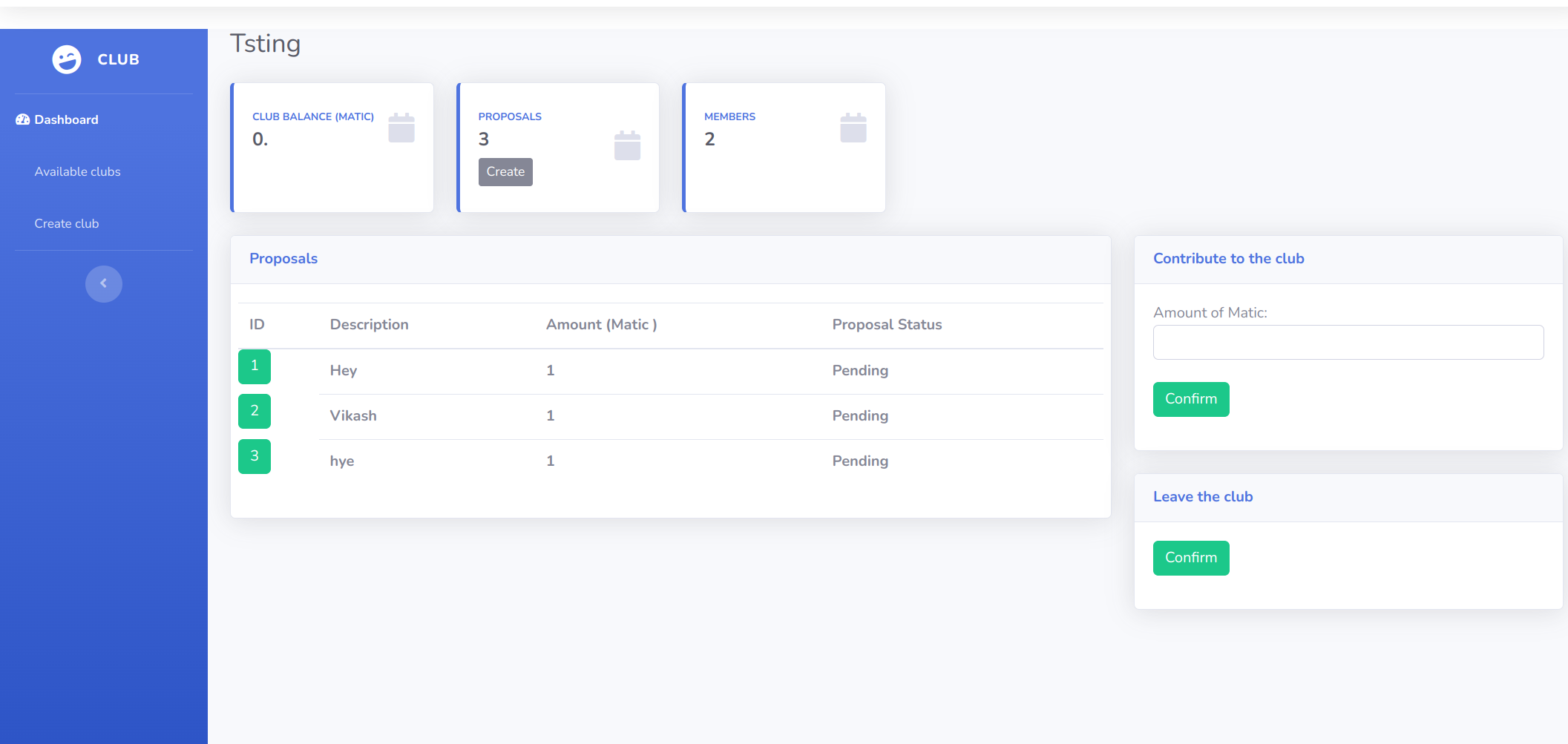The width and height of the screenshot is (1568, 744).
Task: Open the Dashboard menu item
Action: click(66, 119)
